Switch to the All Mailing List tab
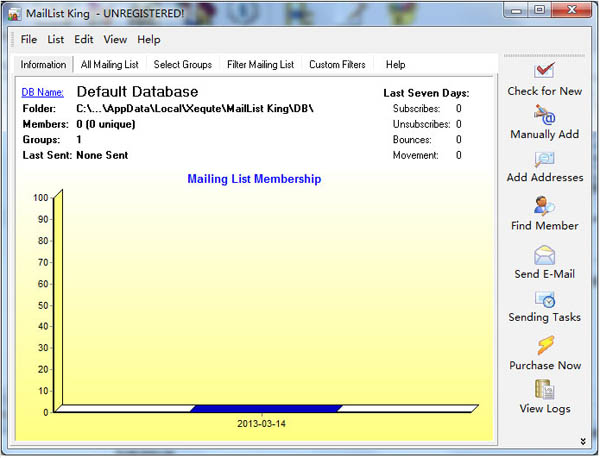Screen dimensions: 600x458 pyautogui.click(x=110, y=65)
